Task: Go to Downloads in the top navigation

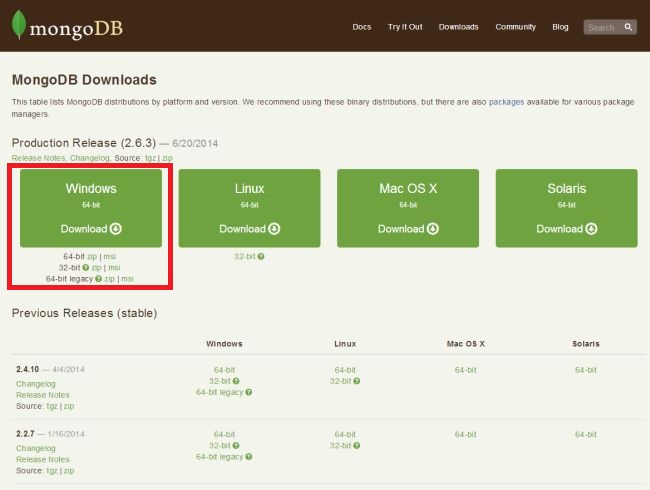Action: coord(458,27)
